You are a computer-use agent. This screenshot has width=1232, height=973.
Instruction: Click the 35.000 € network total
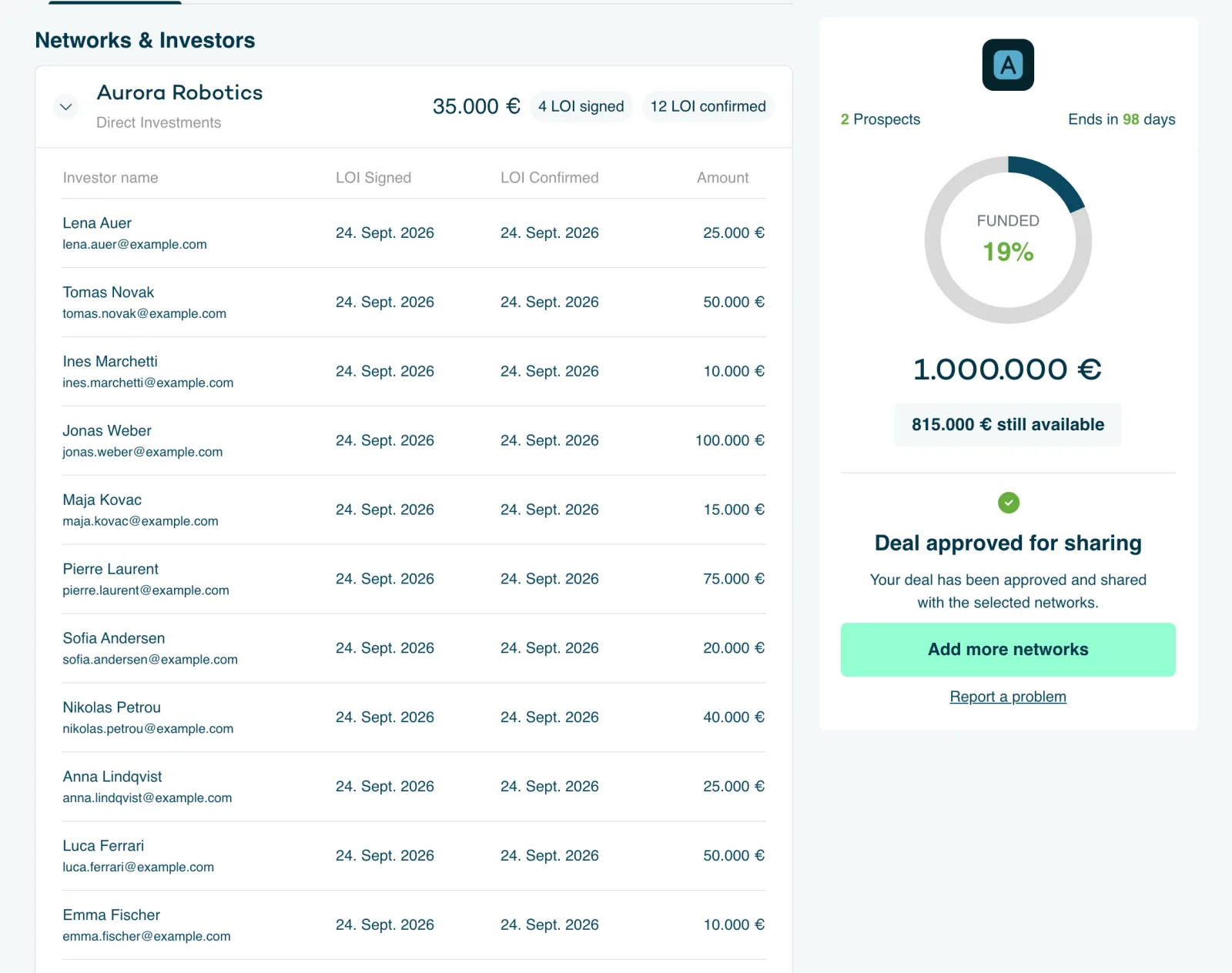477,106
